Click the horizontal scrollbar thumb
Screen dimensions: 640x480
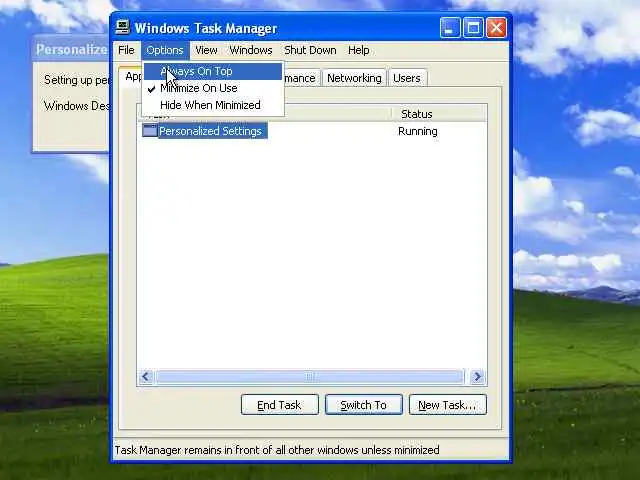(310, 376)
